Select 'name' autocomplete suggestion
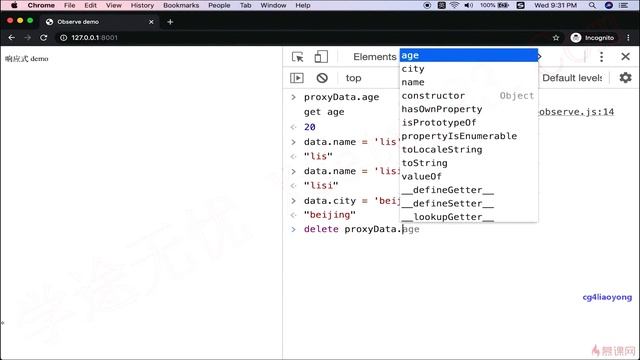The image size is (640, 360). [469, 82]
